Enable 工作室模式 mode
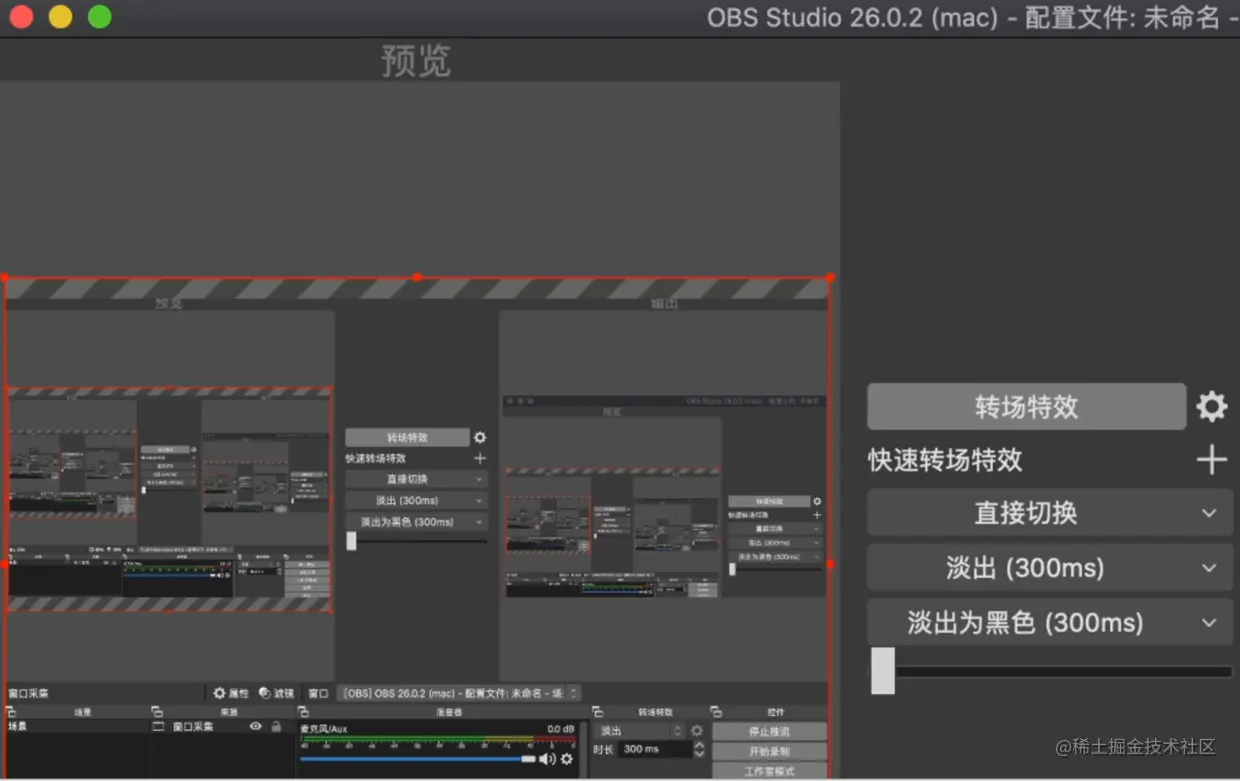Screen dimensions: 1240x781 point(769,771)
